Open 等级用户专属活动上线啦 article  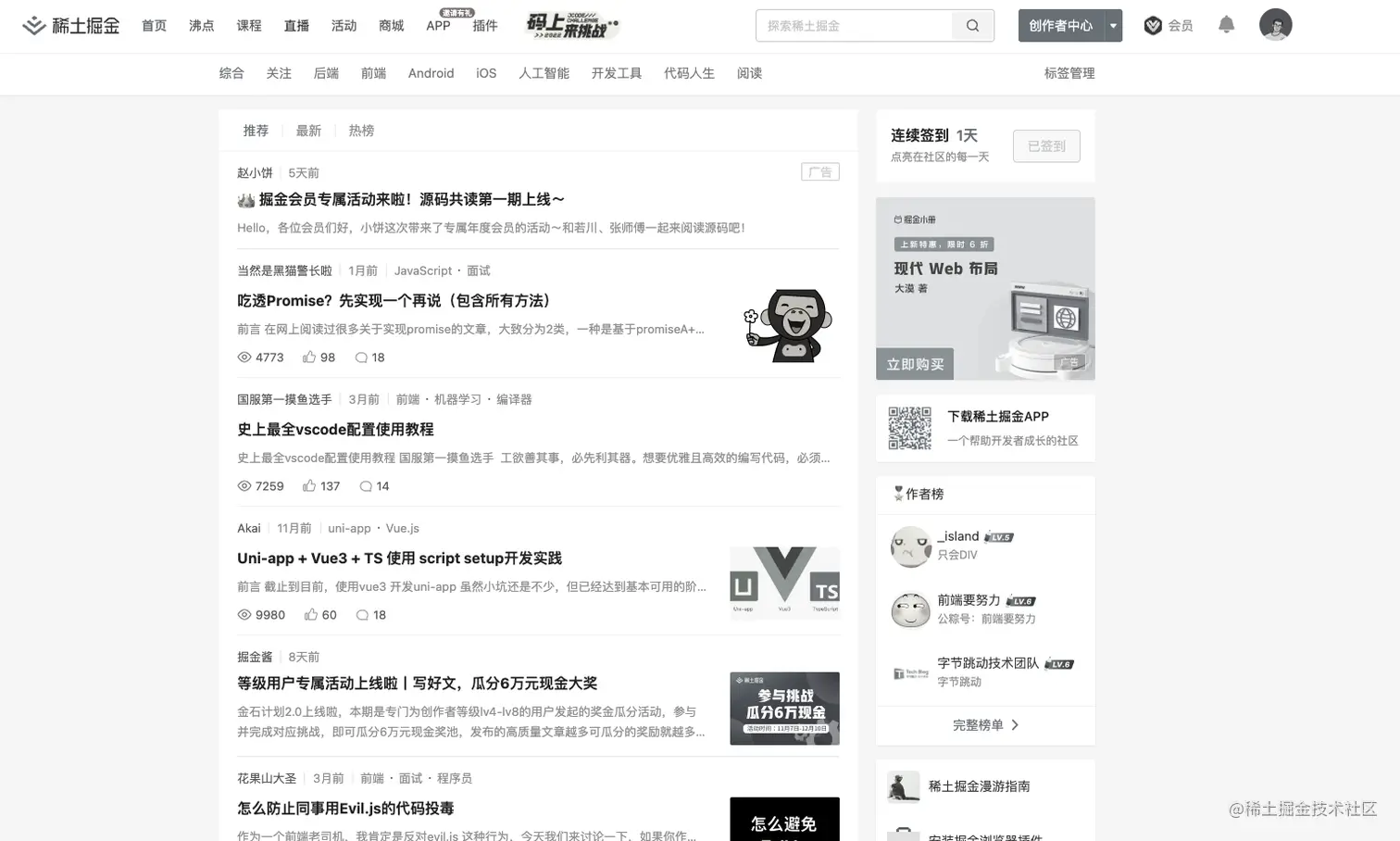click(x=417, y=683)
